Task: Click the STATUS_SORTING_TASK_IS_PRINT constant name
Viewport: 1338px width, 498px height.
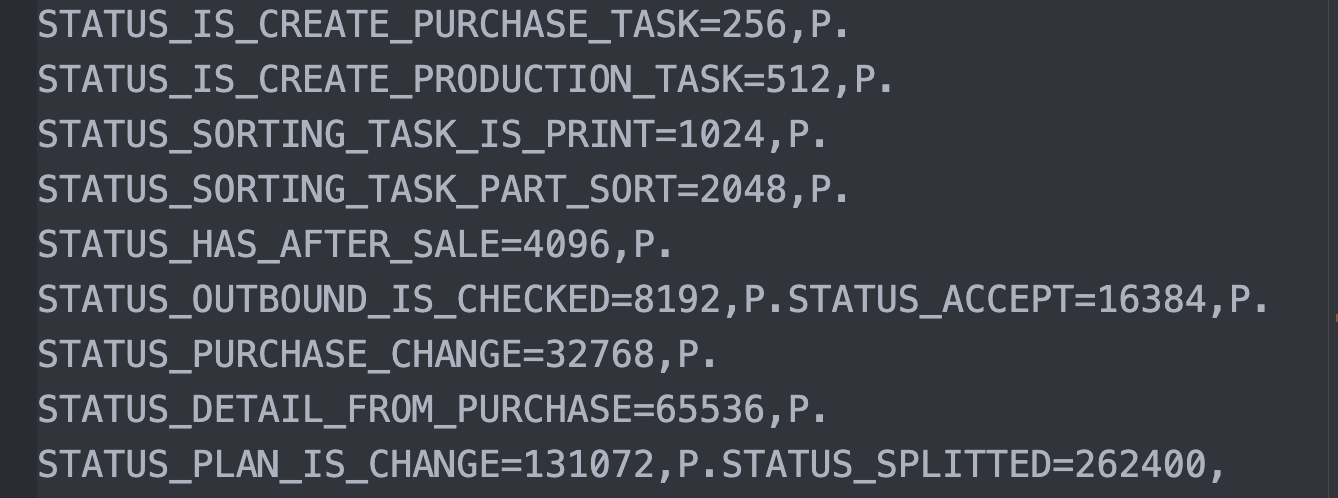Action: pos(346,134)
